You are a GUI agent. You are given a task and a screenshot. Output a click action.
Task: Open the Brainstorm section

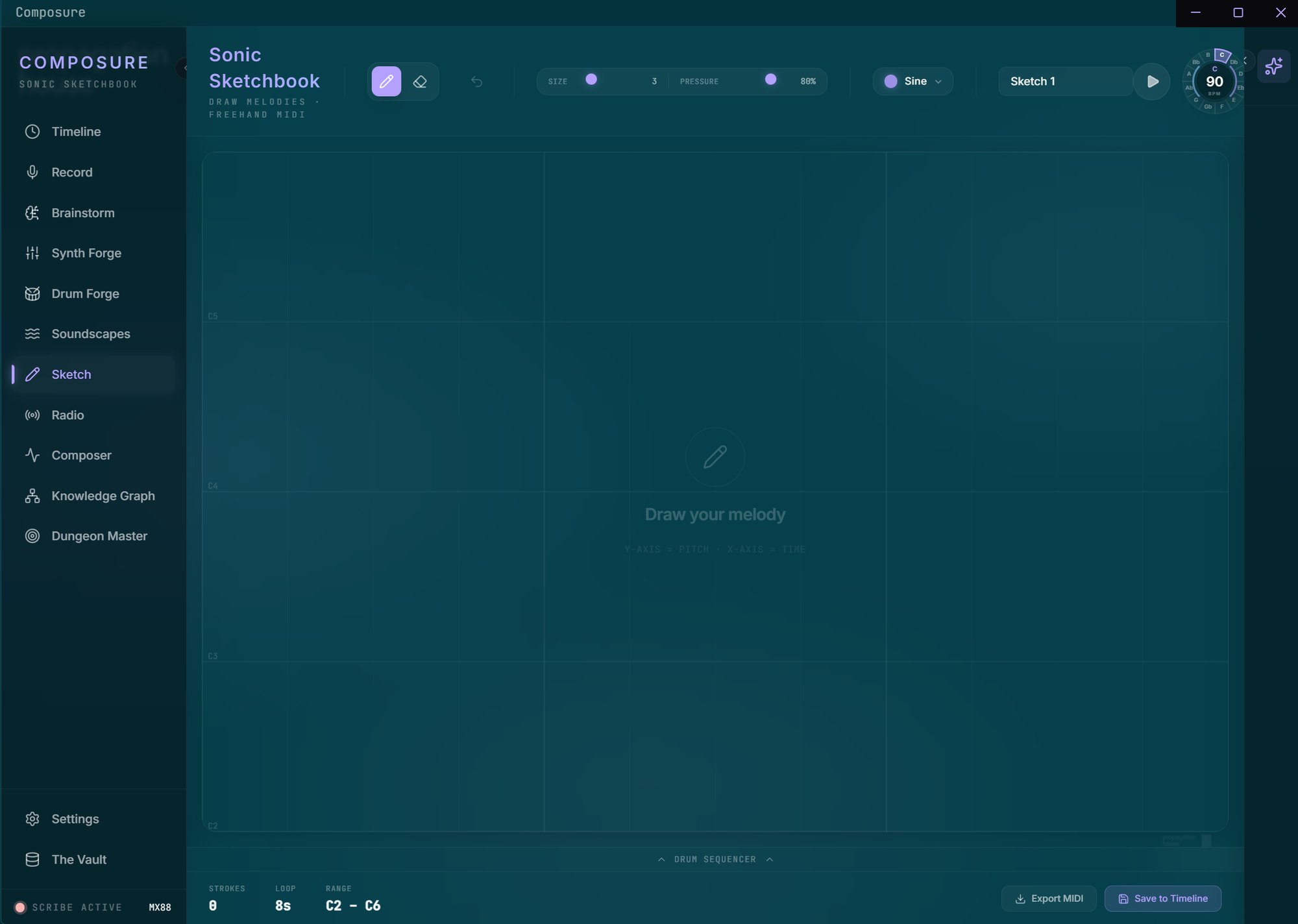tap(93, 213)
